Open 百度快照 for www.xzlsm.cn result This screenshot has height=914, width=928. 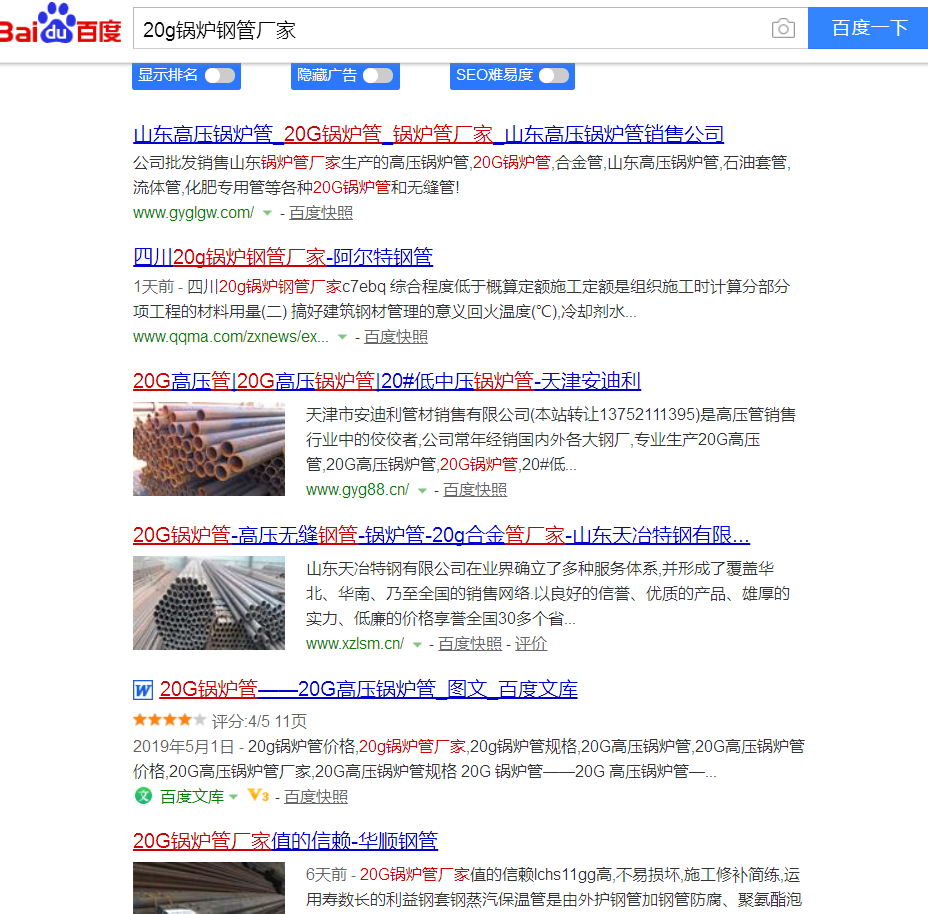coord(470,644)
